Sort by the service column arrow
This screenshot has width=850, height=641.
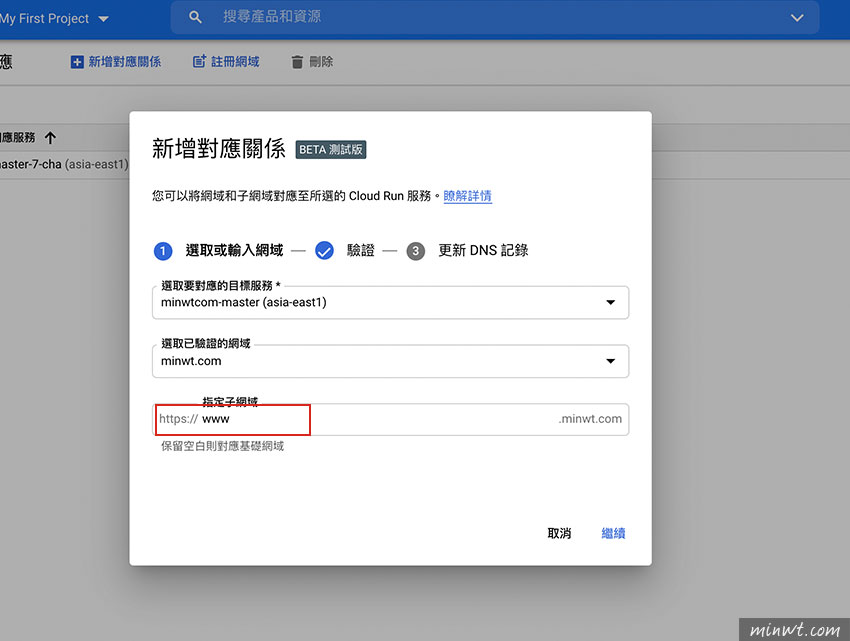point(50,138)
